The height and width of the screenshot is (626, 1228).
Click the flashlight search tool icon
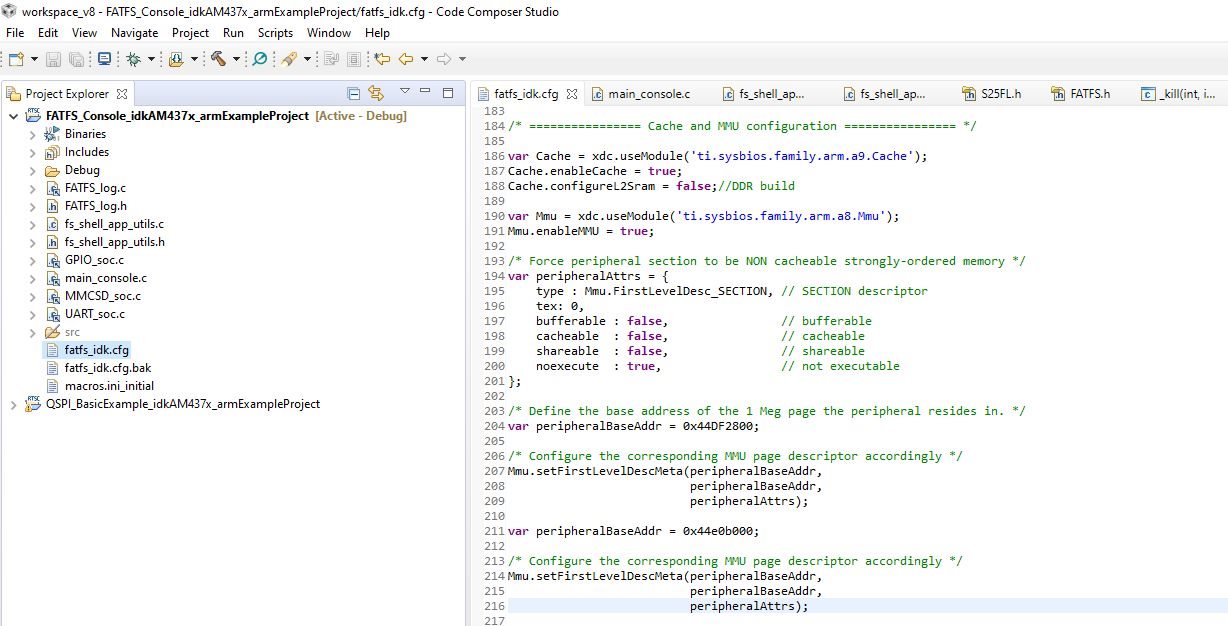(x=289, y=59)
